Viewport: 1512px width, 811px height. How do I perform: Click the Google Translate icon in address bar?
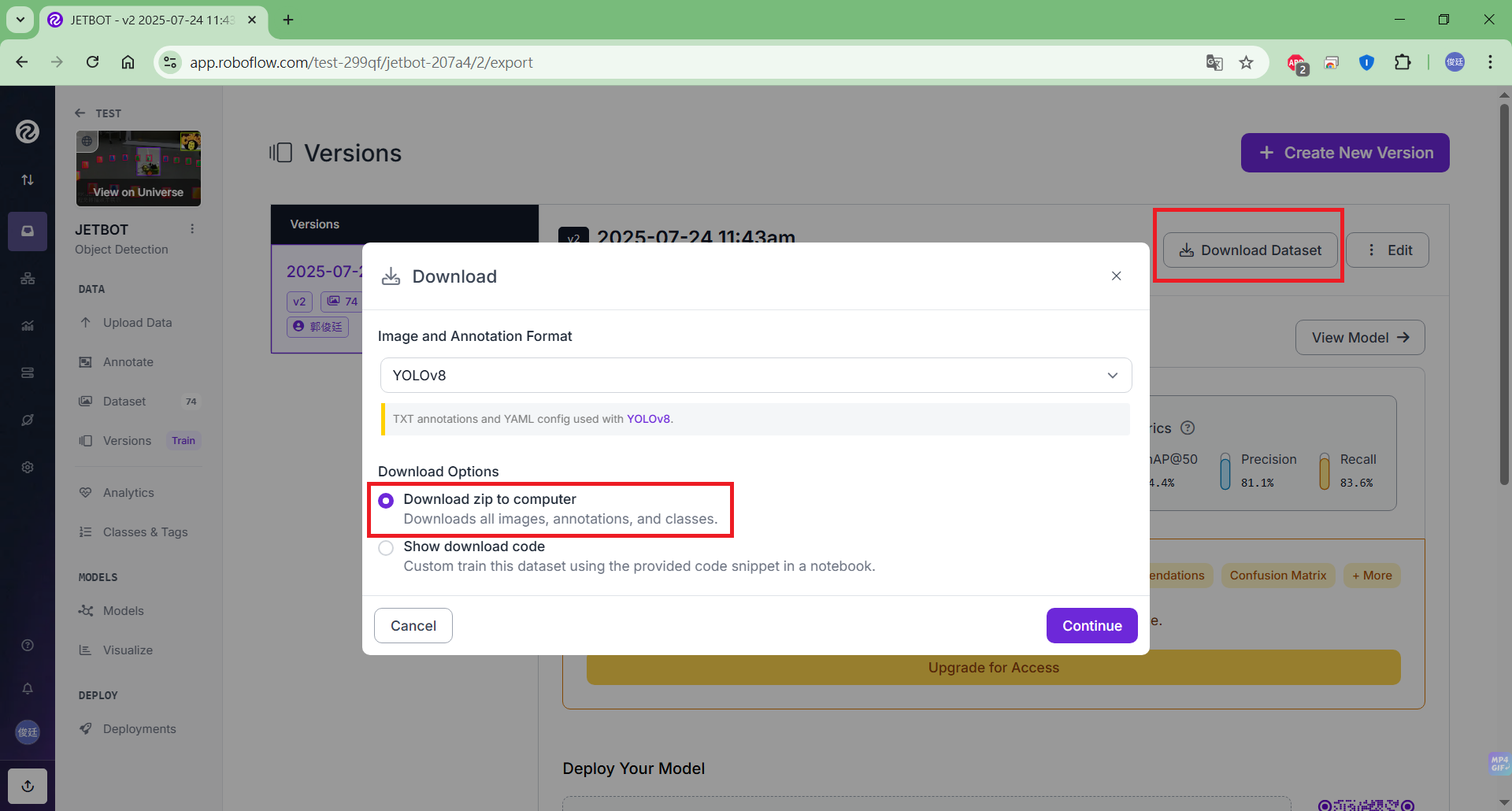[x=1214, y=62]
